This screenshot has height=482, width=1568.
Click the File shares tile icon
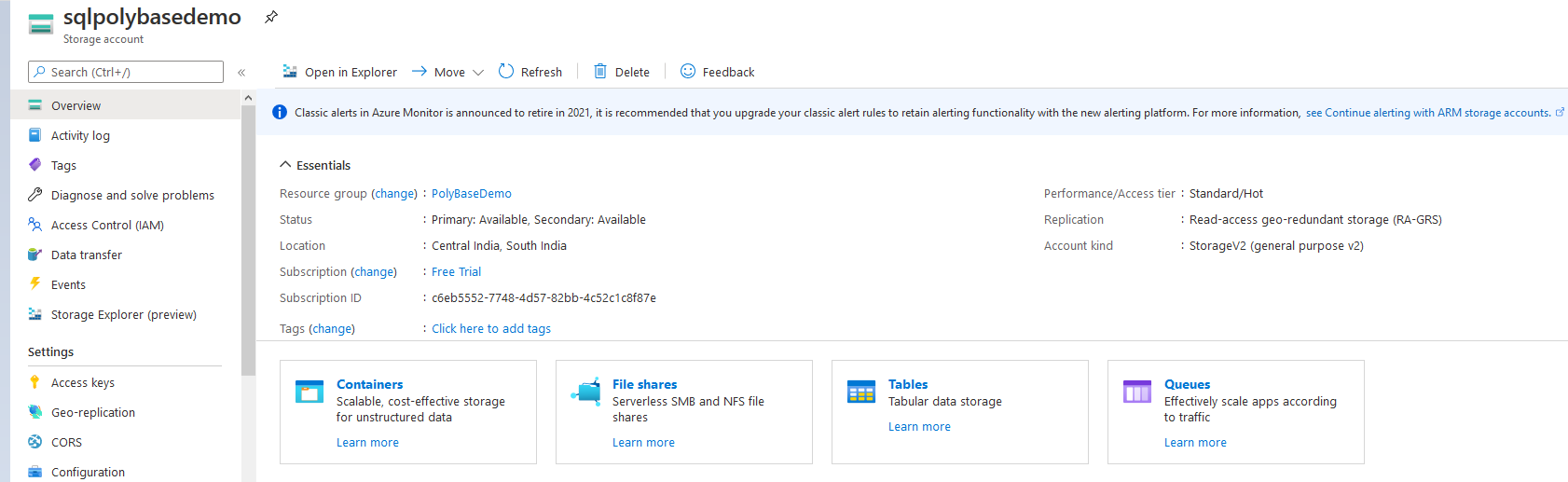(x=585, y=392)
